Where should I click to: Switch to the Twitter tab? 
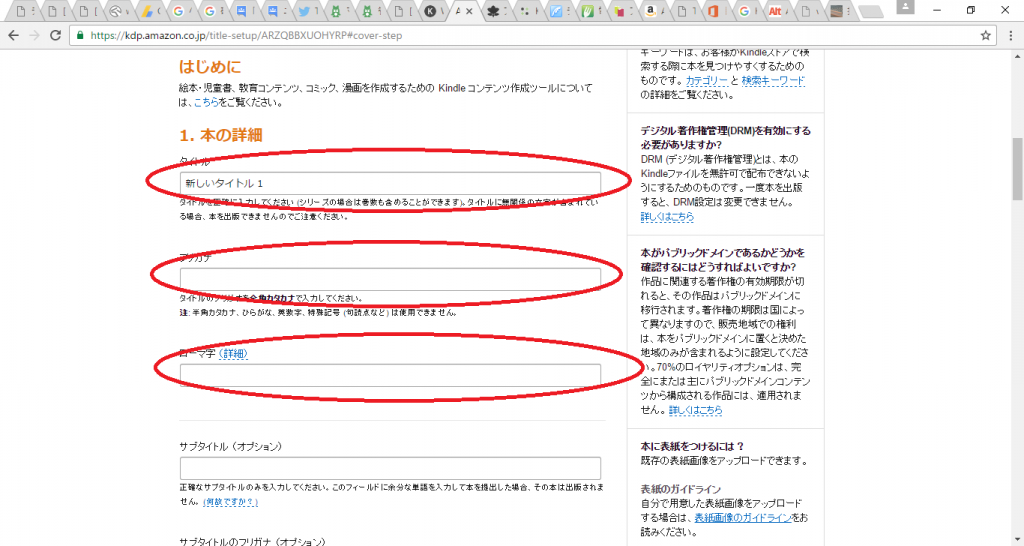pos(308,11)
